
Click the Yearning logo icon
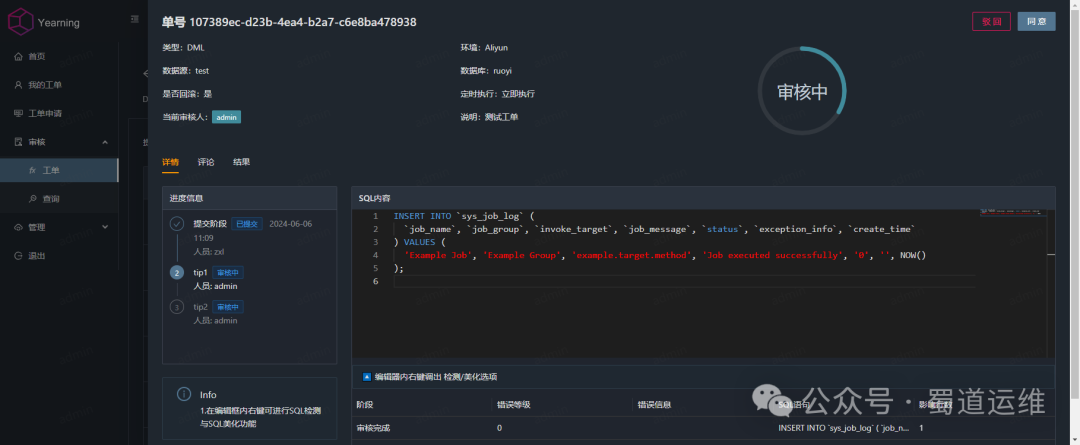click(x=20, y=22)
